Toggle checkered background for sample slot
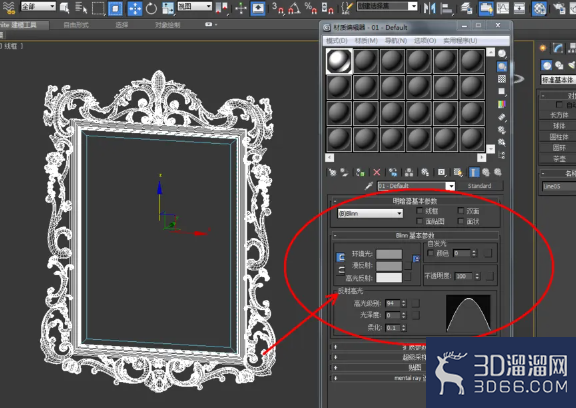 (x=502, y=79)
